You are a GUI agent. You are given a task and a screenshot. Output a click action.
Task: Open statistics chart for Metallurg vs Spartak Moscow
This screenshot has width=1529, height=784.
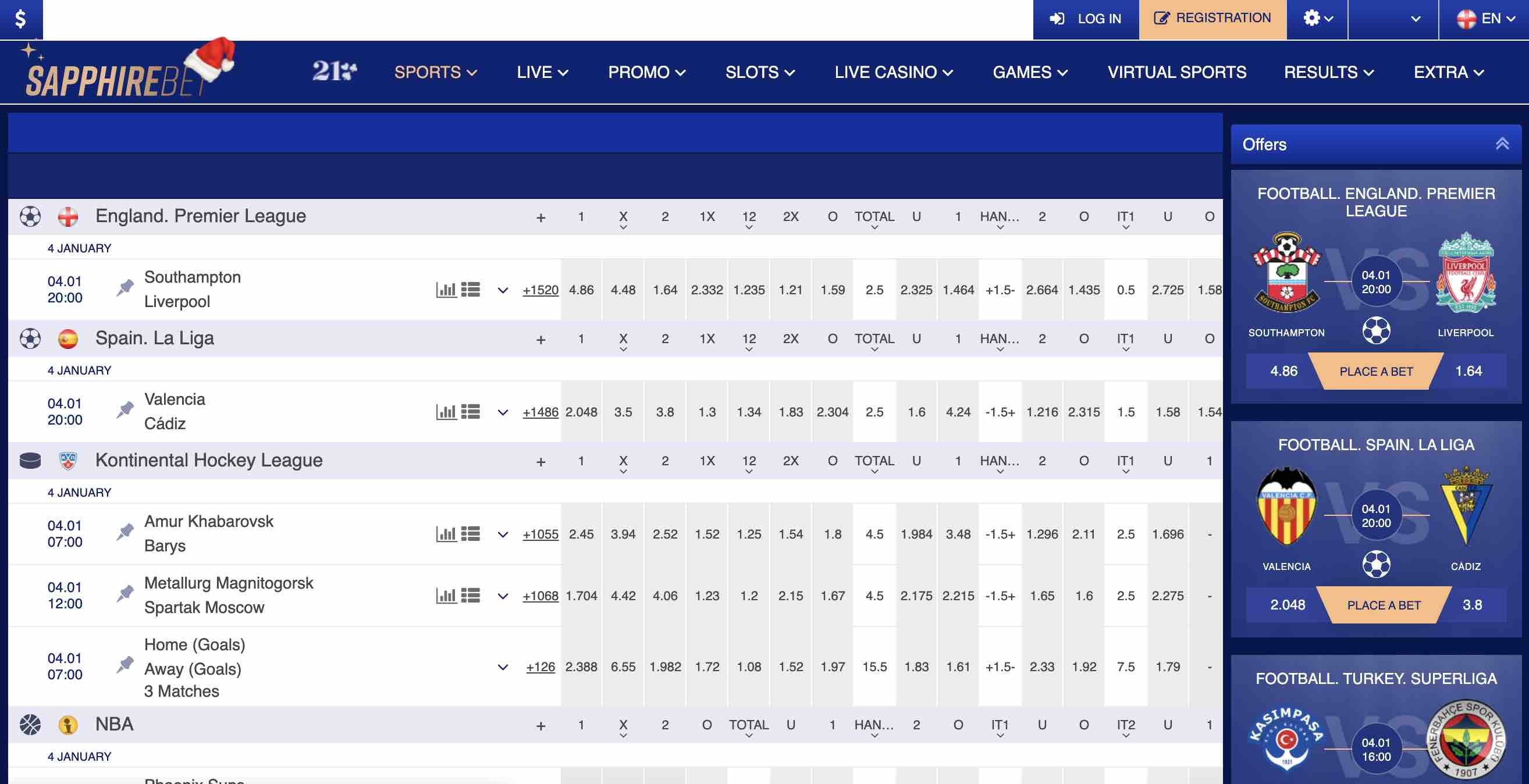pos(446,596)
